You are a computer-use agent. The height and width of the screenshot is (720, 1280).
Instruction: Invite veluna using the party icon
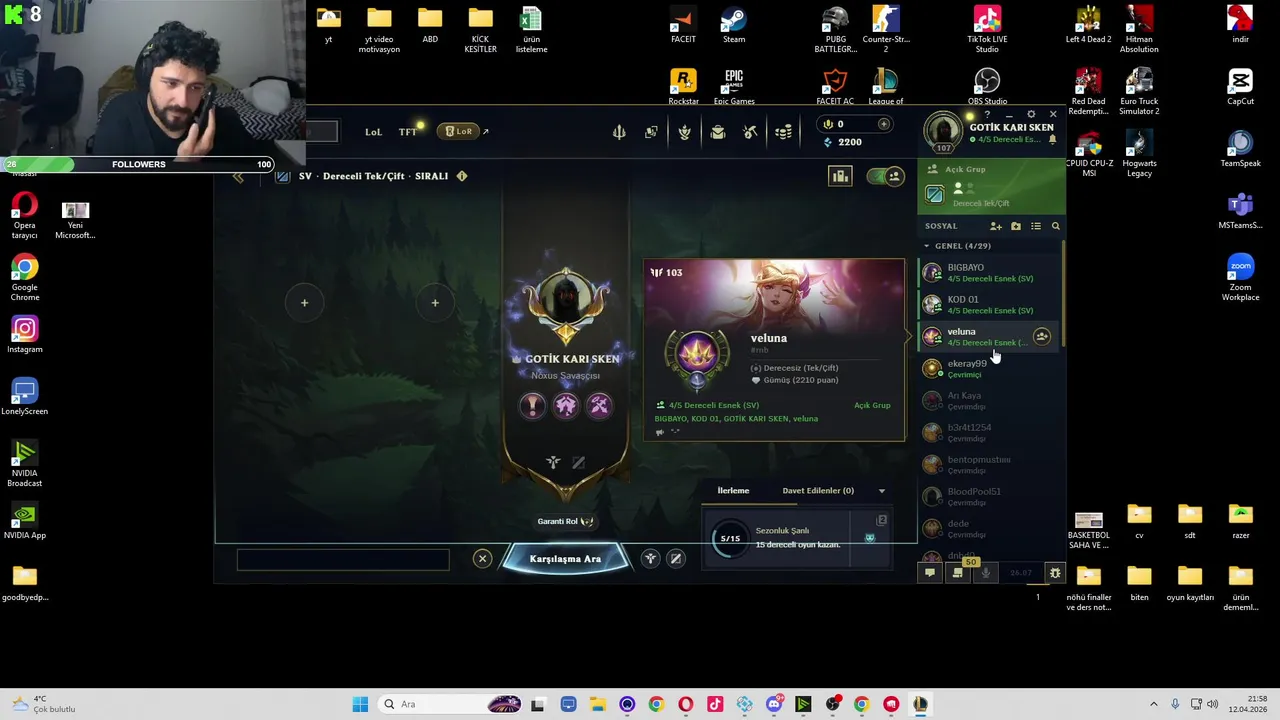click(1041, 337)
